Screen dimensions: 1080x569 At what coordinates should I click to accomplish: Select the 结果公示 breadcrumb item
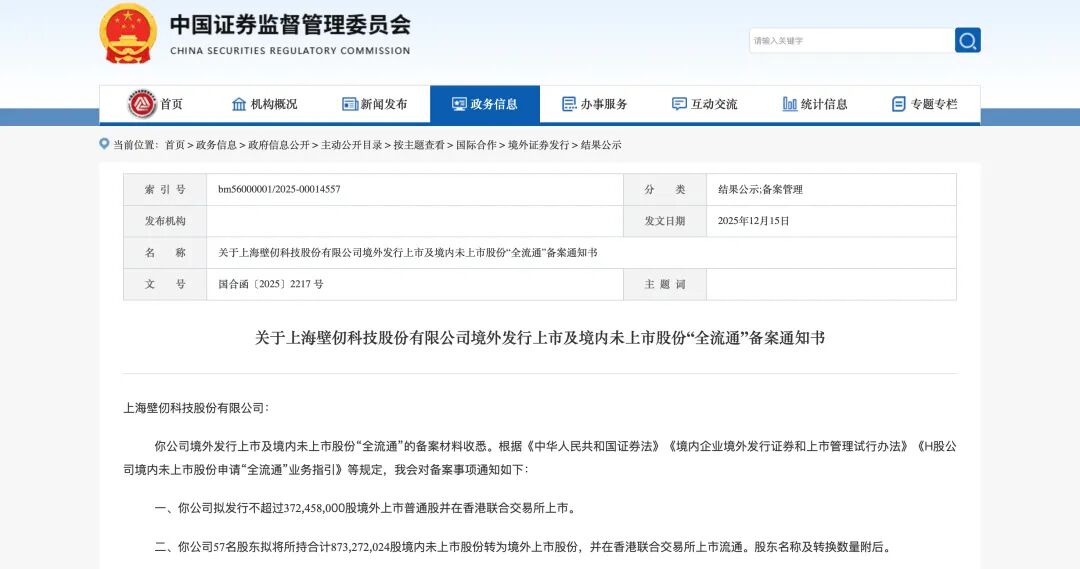(601, 145)
